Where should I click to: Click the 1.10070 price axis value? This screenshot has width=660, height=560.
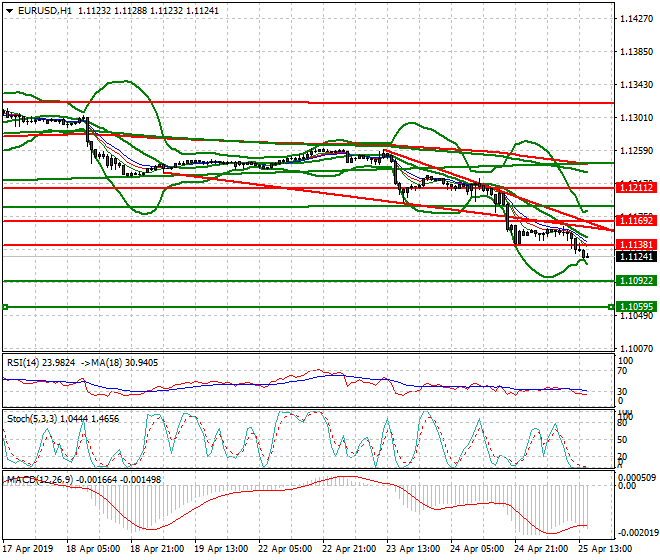pyautogui.click(x=636, y=348)
